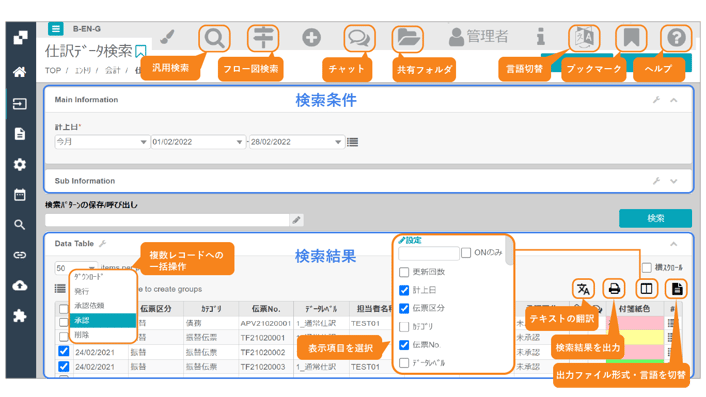Click the yellow sticky color cell
This screenshot has height=397, width=706.
pyautogui.click(x=635, y=337)
